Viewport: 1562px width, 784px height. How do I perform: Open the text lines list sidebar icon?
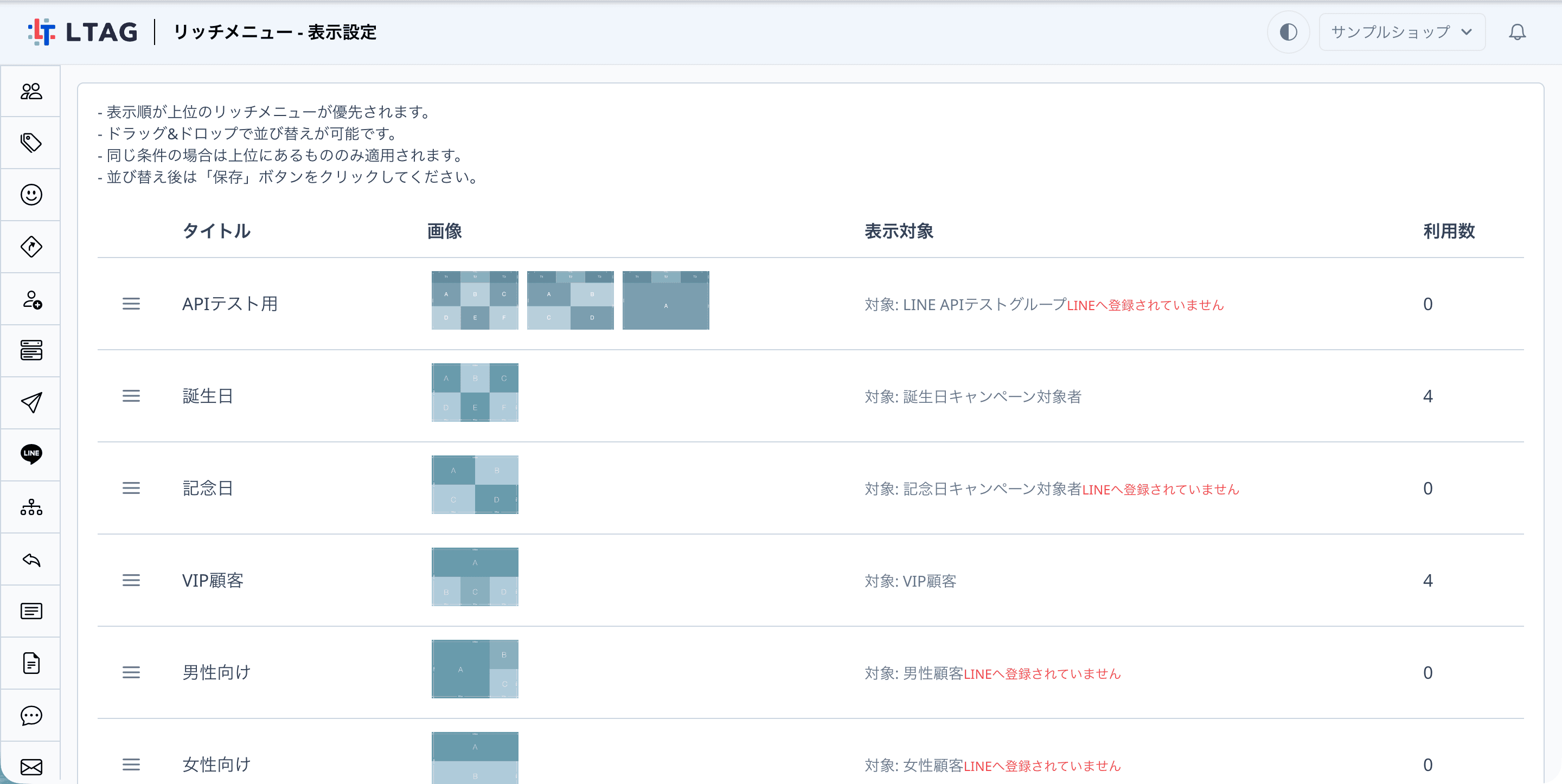31,611
